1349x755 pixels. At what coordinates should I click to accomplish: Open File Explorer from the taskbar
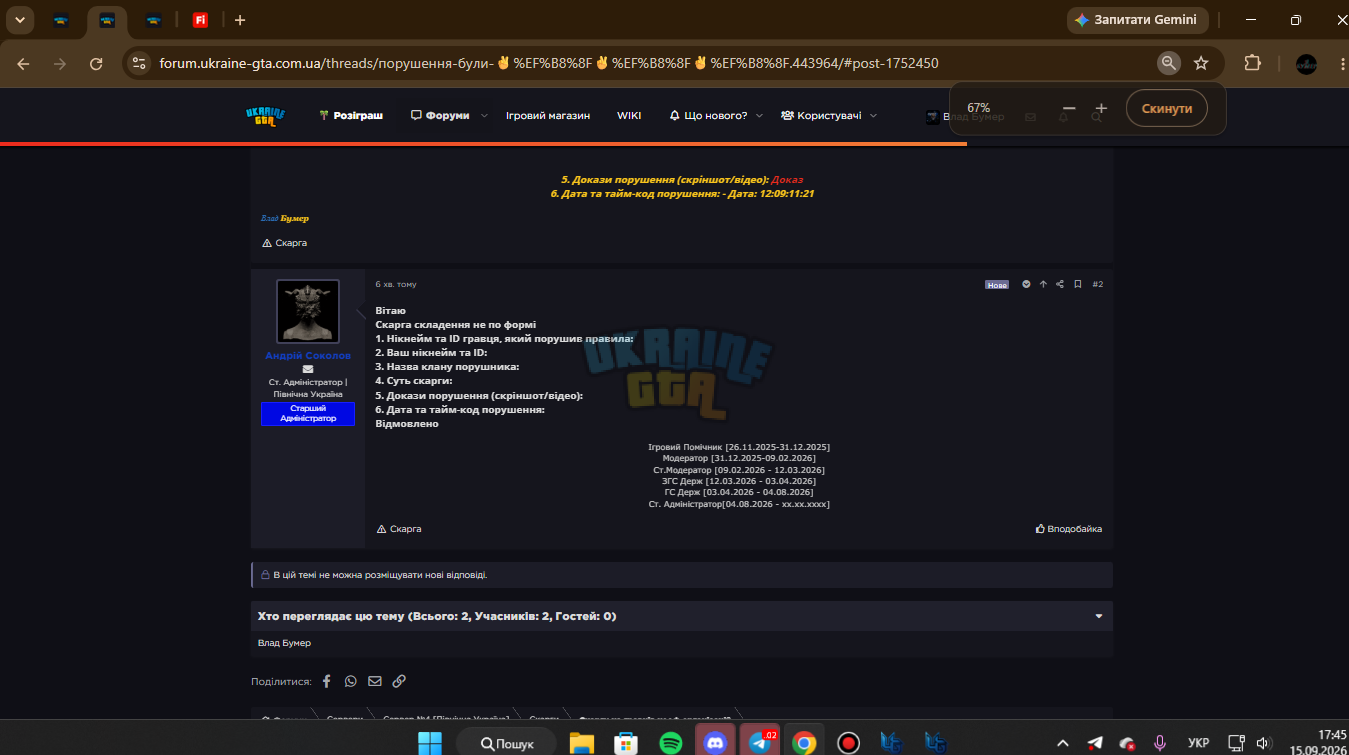click(582, 743)
